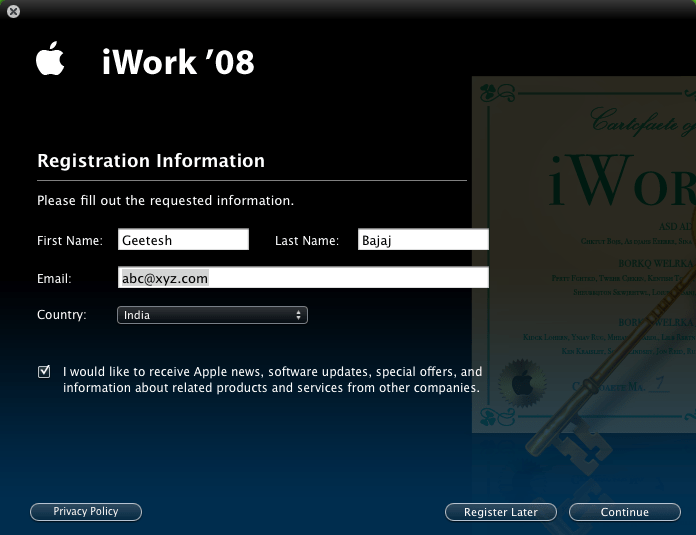Viewport: 696px width, 535px height.
Task: Choose Register Later
Action: [501, 512]
